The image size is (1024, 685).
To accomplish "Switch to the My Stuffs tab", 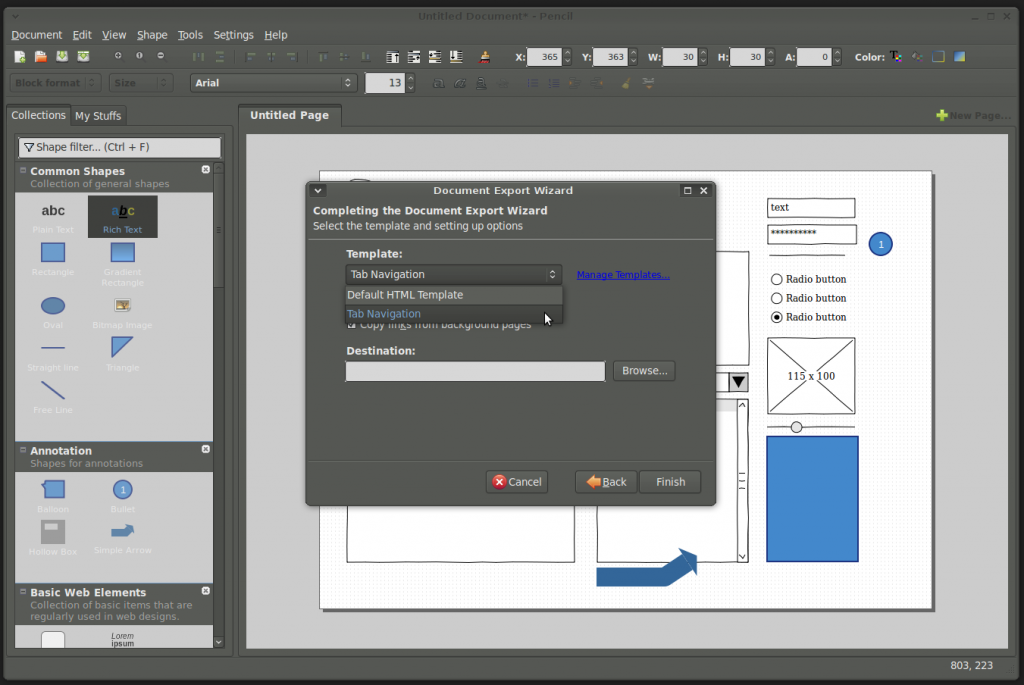I will [98, 115].
